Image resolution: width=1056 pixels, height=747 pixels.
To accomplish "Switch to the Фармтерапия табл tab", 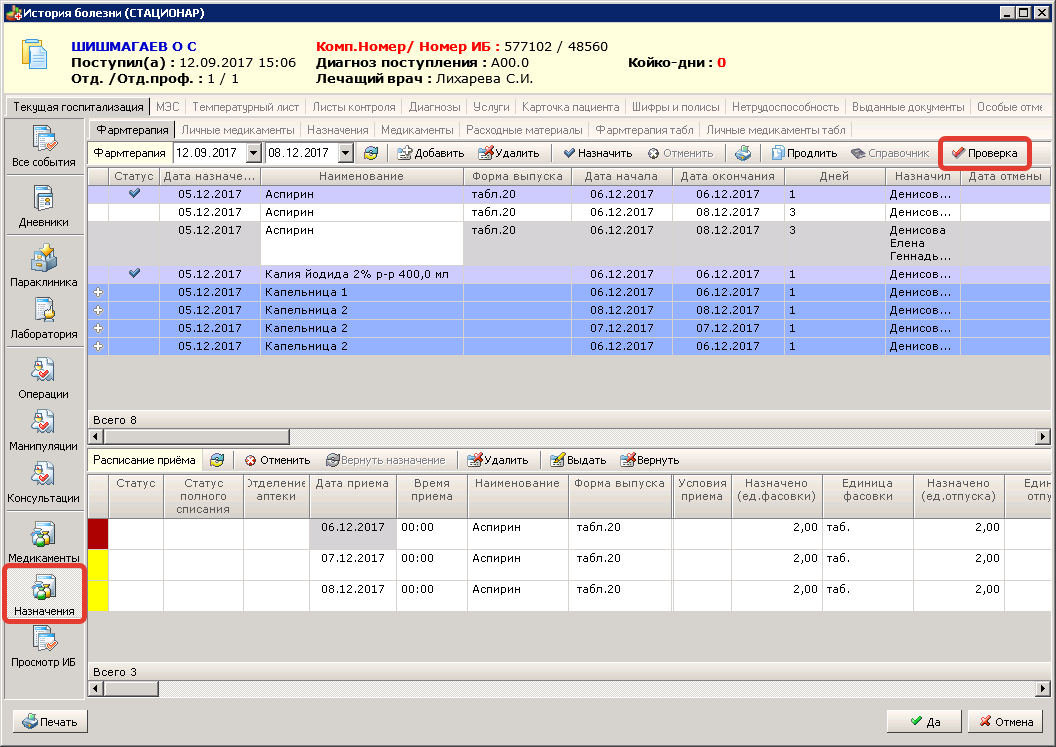I will point(644,130).
